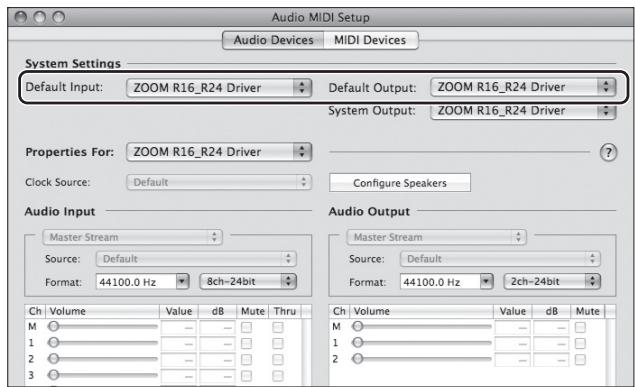Image resolution: width=635 pixels, height=387 pixels.
Task: Minimize the Audio MIDI Setup window
Action: coord(40,17)
